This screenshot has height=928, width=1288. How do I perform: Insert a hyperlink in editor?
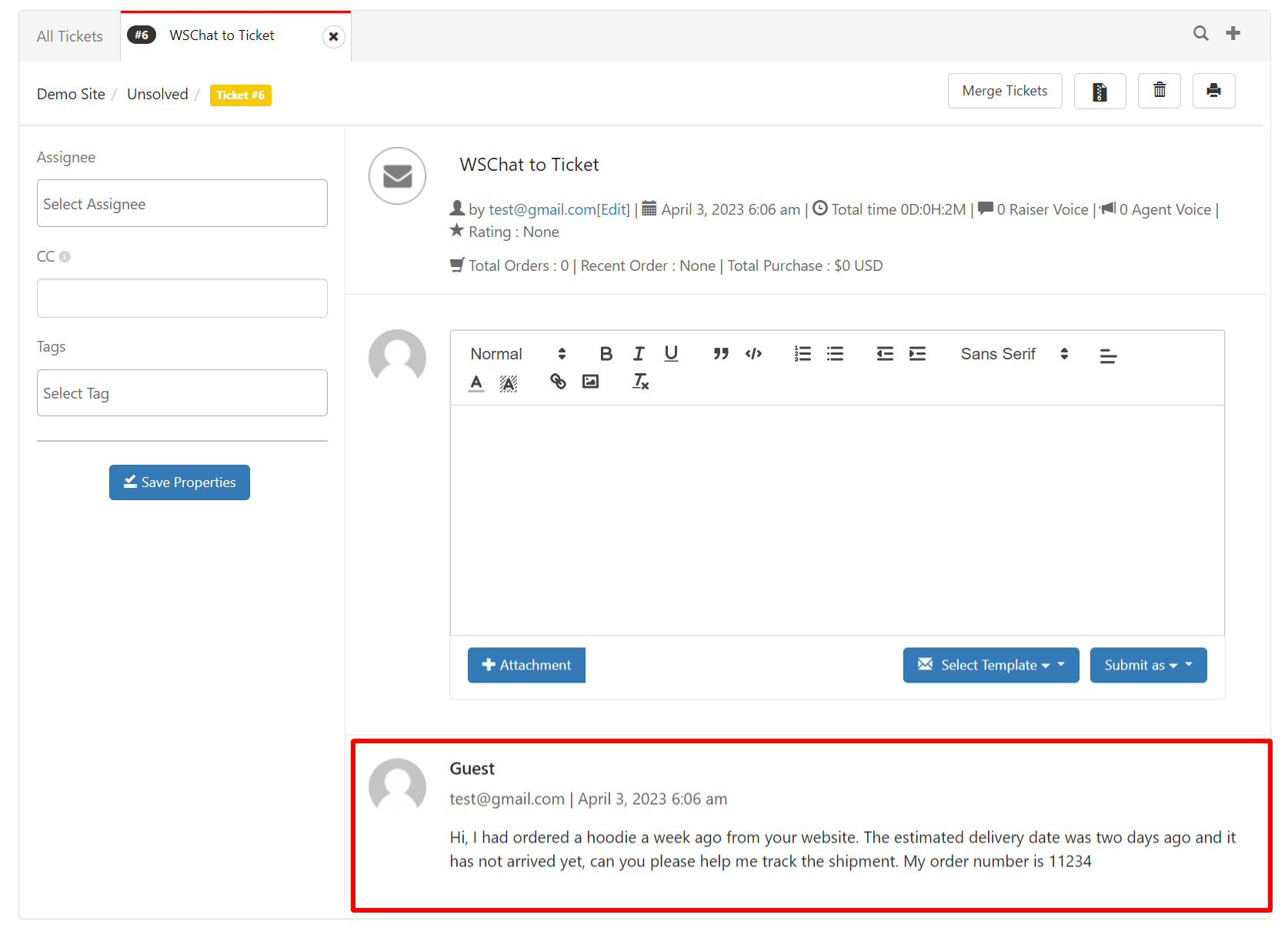pos(558,382)
